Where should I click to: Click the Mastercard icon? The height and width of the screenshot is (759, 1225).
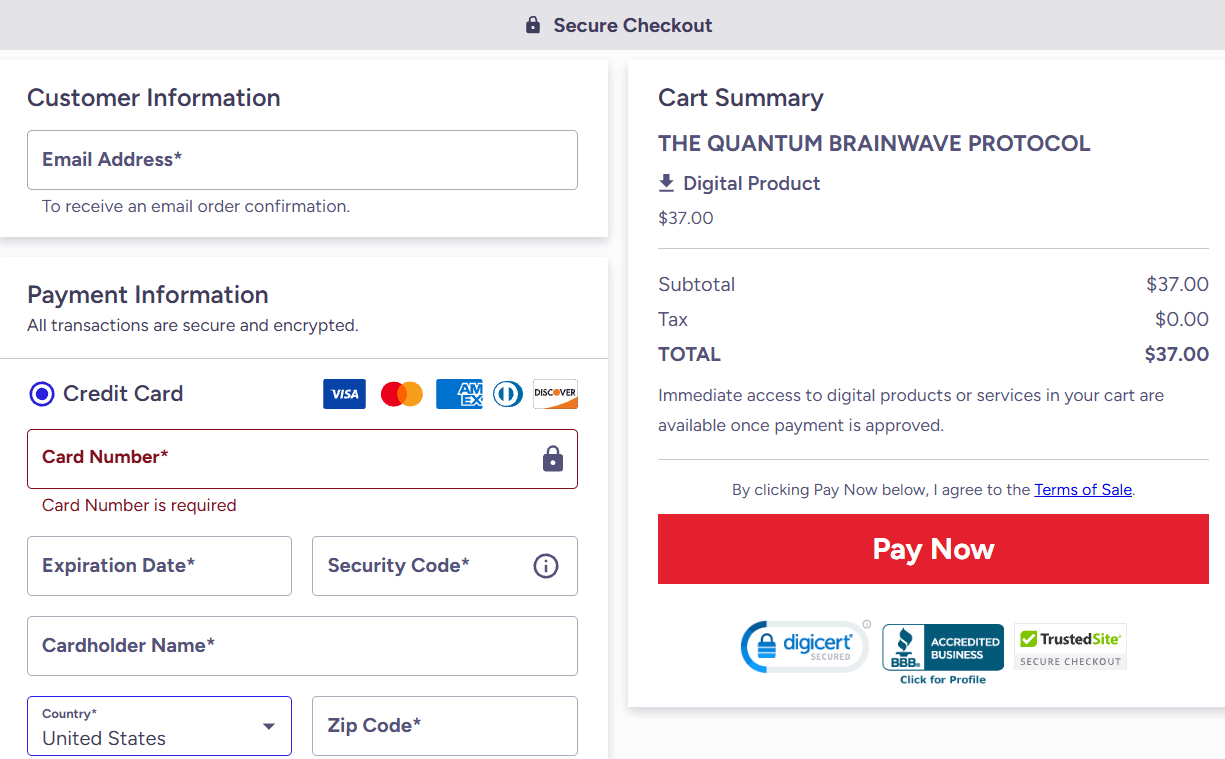click(401, 394)
